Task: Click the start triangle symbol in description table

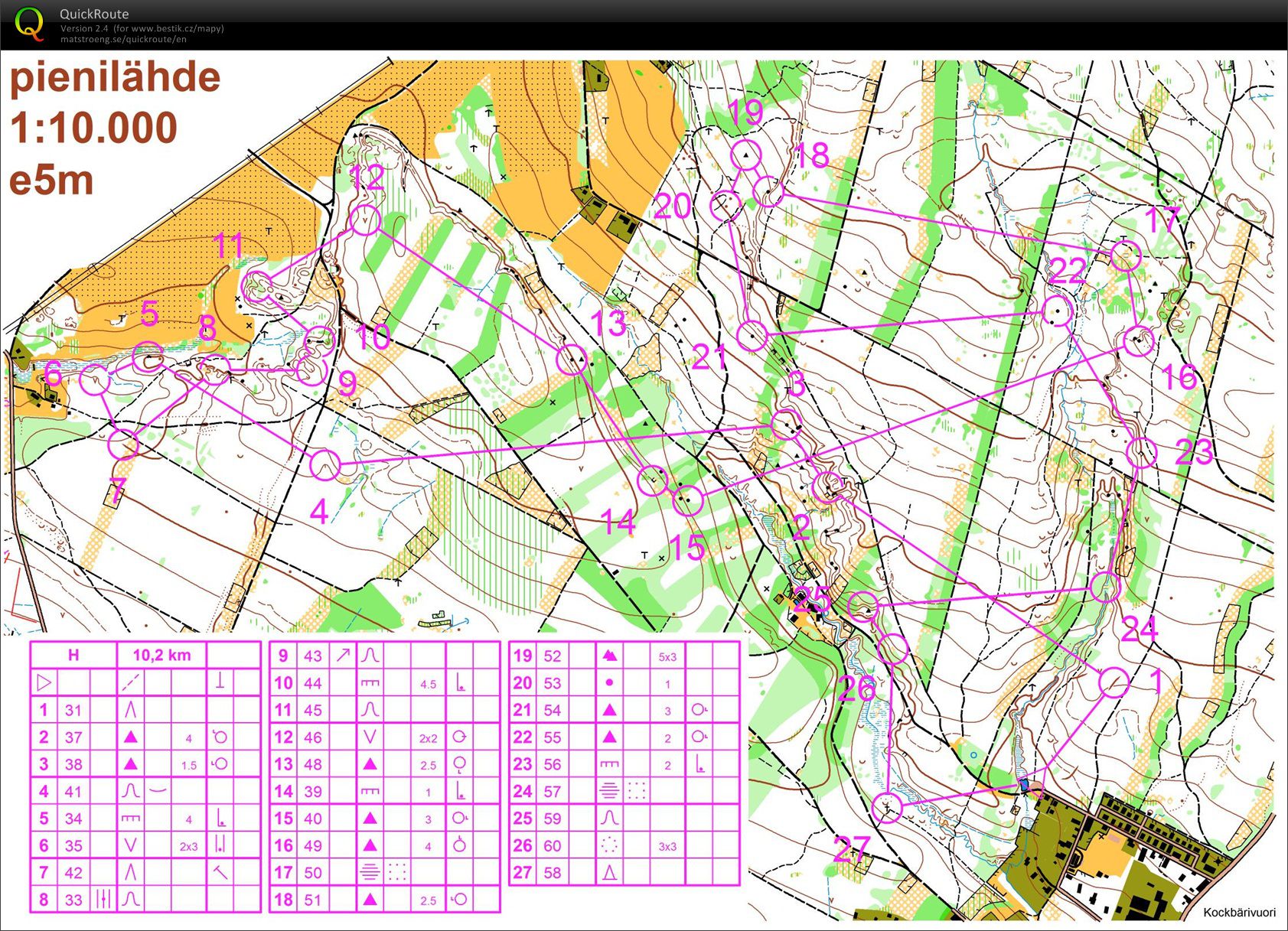Action: [44, 682]
